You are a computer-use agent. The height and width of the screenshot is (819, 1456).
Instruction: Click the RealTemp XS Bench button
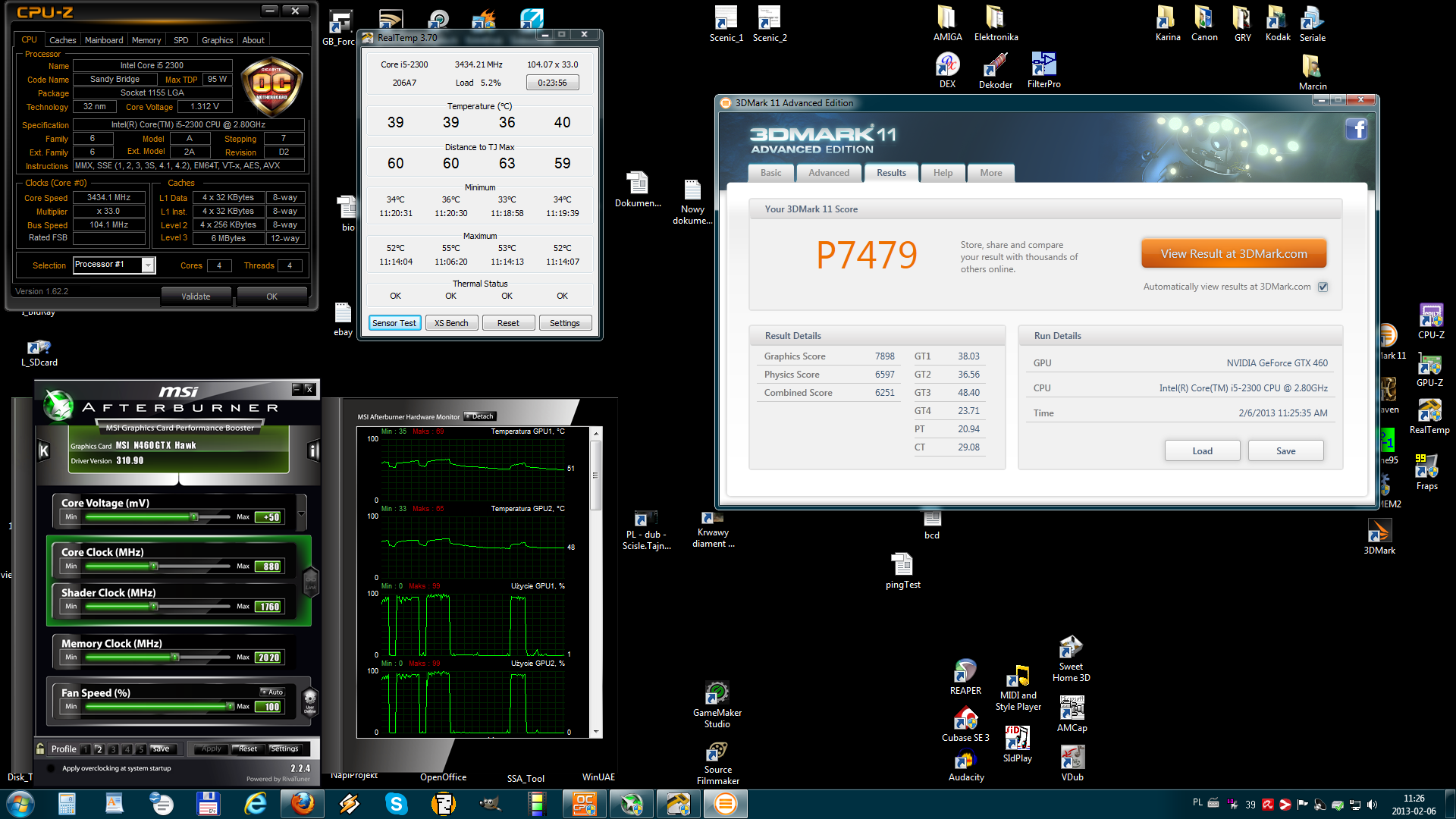(451, 323)
